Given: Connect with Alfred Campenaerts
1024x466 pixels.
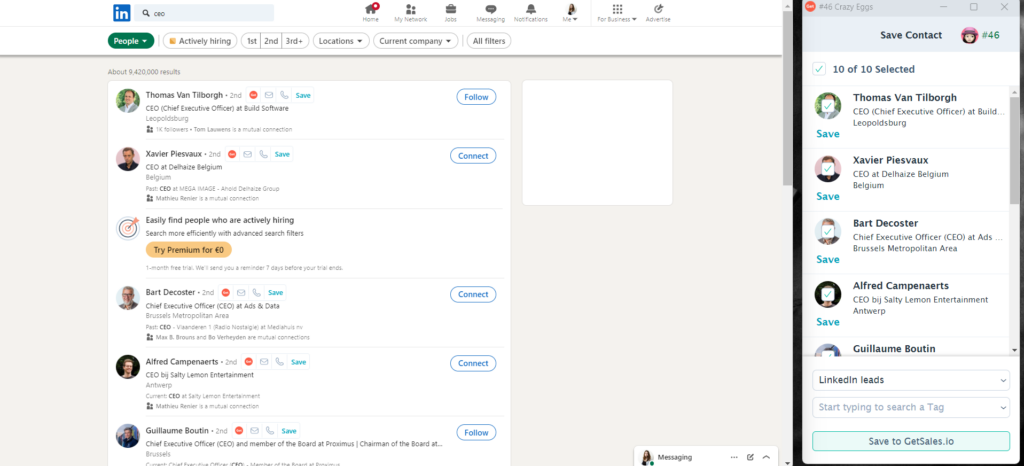Looking at the screenshot, I should tap(476, 363).
